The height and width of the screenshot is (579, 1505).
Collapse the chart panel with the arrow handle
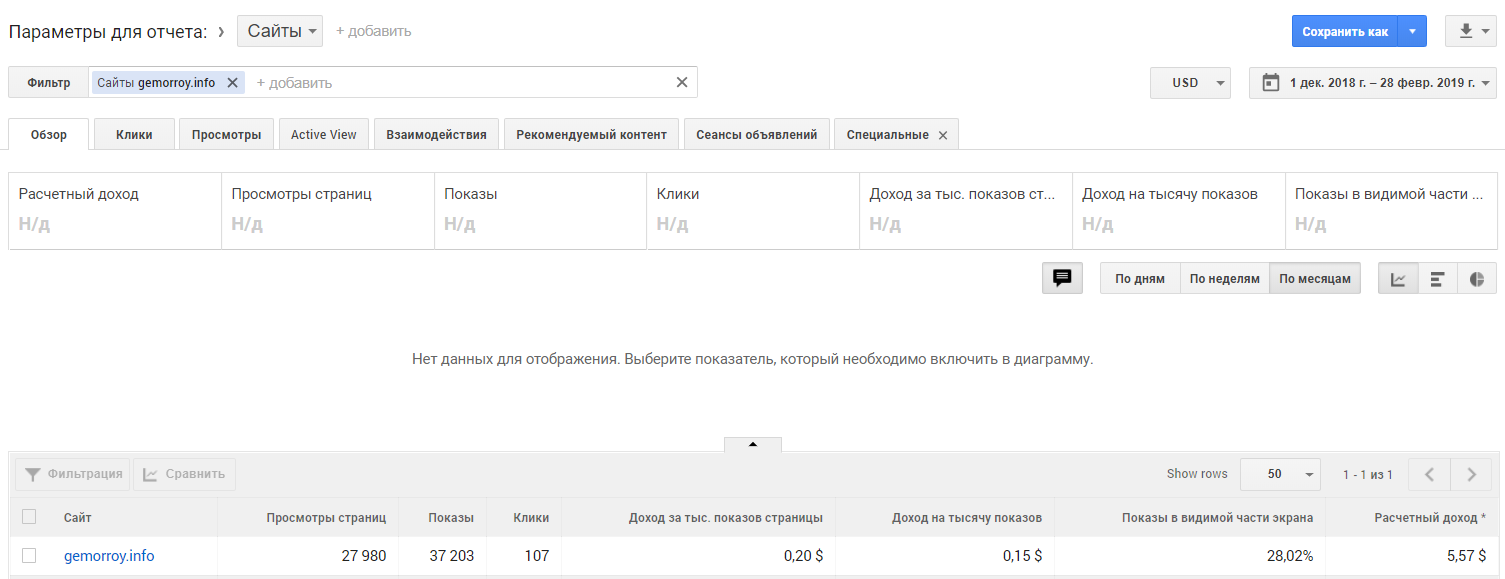[752, 444]
